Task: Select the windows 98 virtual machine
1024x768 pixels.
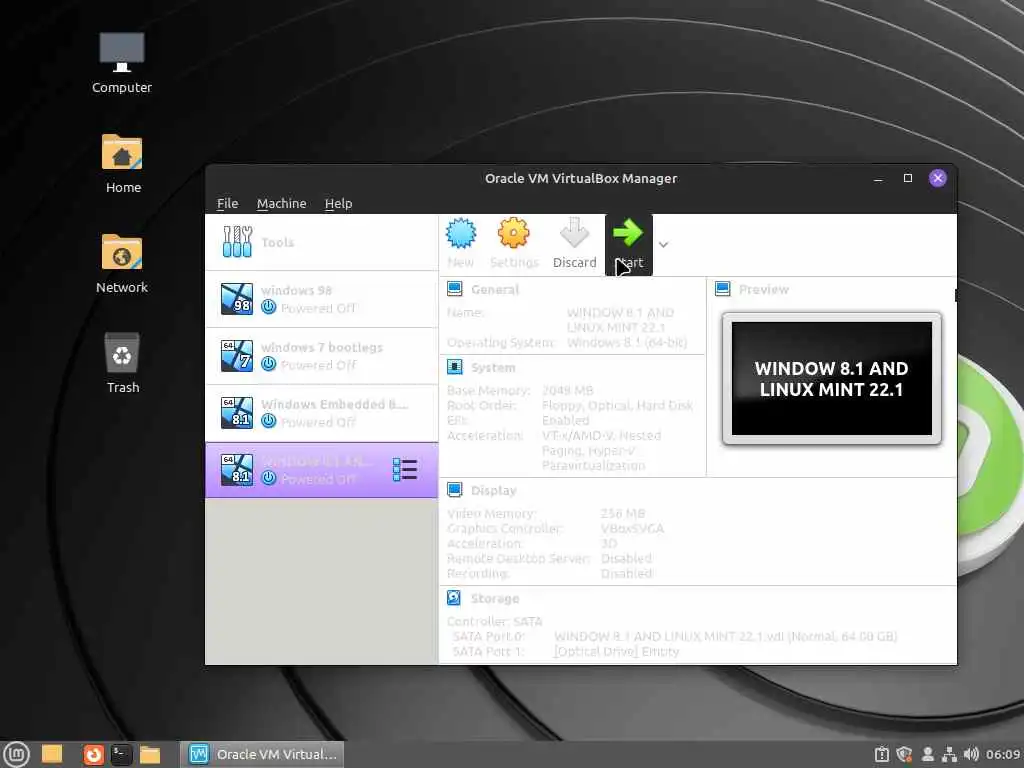Action: pyautogui.click(x=321, y=299)
